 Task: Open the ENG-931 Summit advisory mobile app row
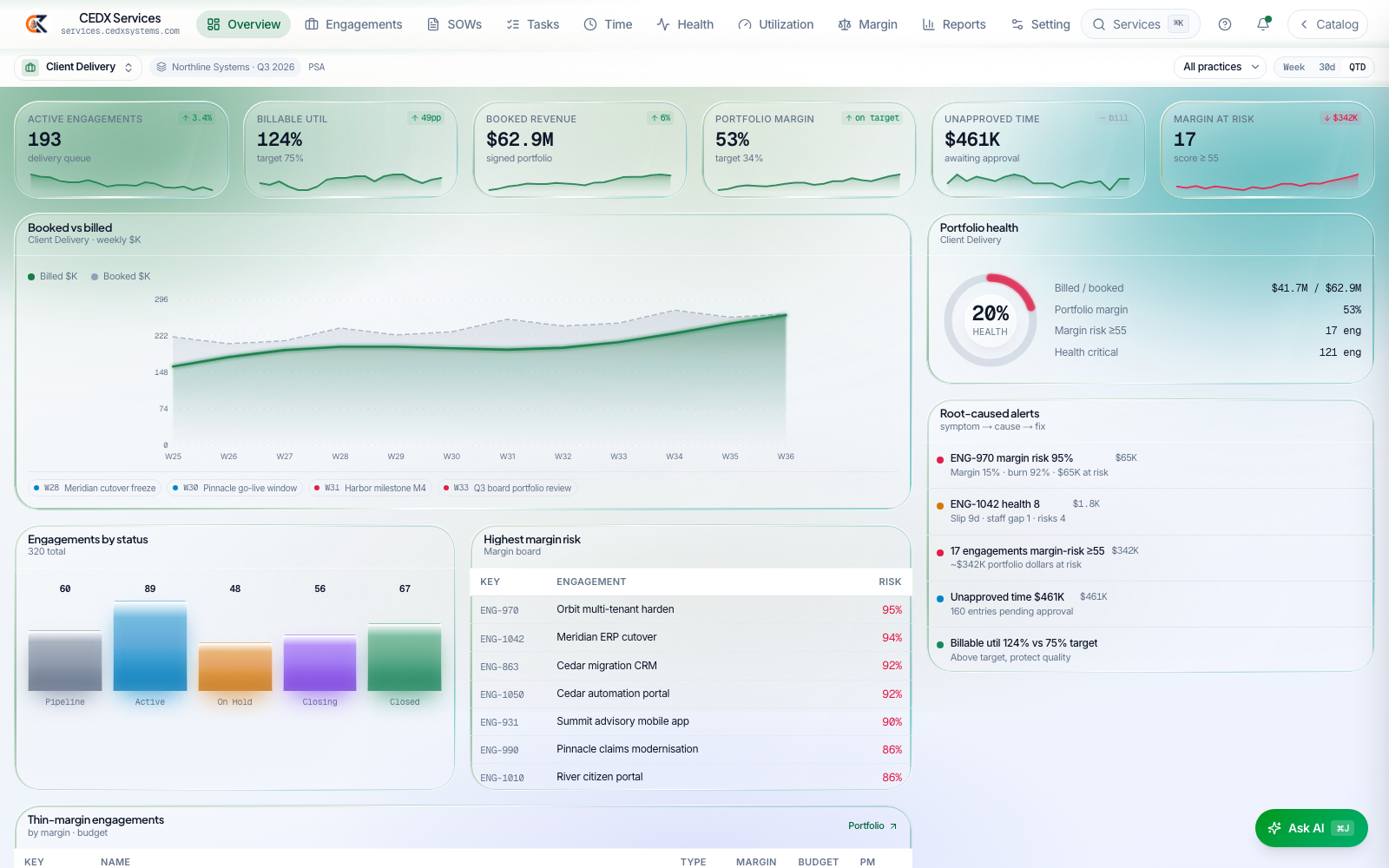(x=691, y=721)
